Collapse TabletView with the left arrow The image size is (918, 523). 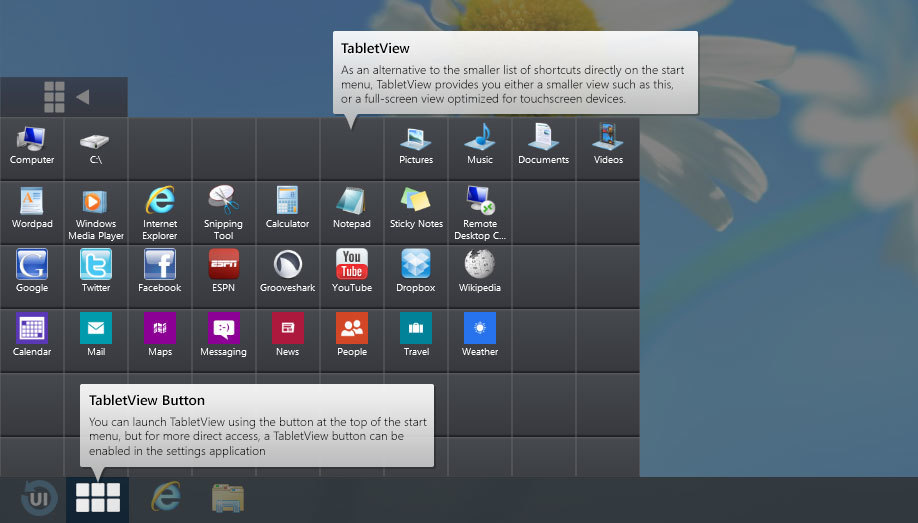click(x=83, y=97)
